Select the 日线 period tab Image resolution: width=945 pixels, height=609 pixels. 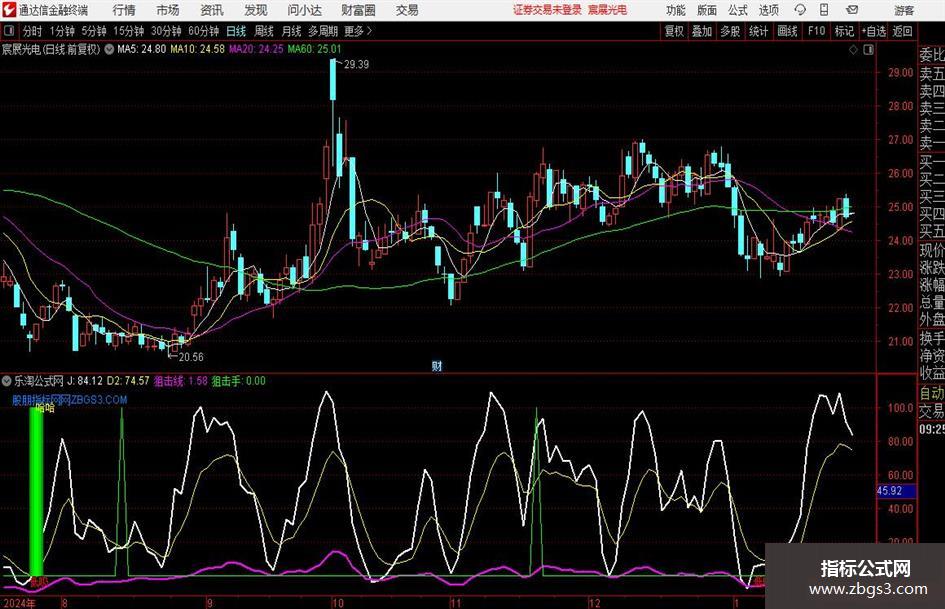236,31
